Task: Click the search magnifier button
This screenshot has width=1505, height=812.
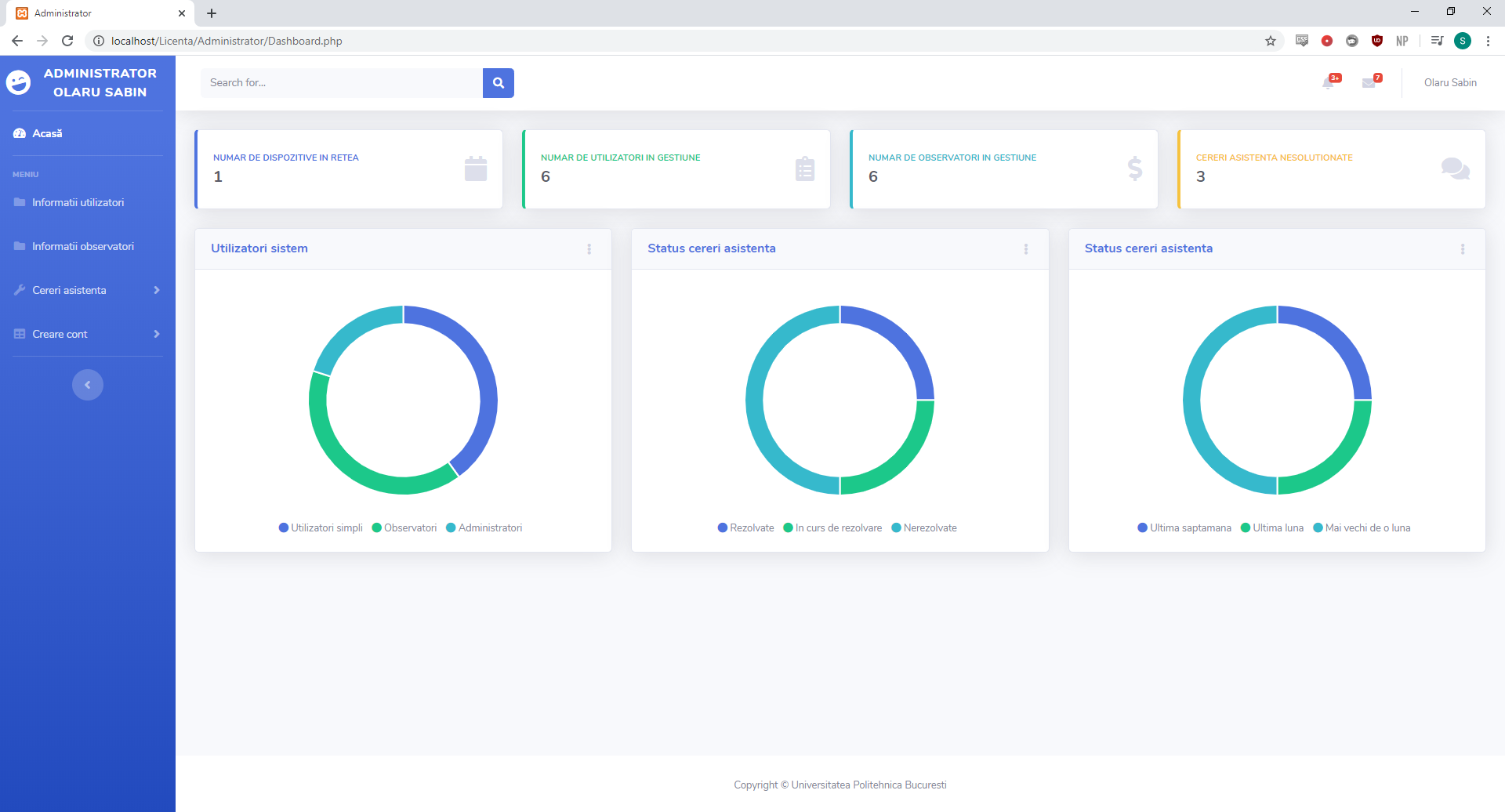Action: pos(498,82)
